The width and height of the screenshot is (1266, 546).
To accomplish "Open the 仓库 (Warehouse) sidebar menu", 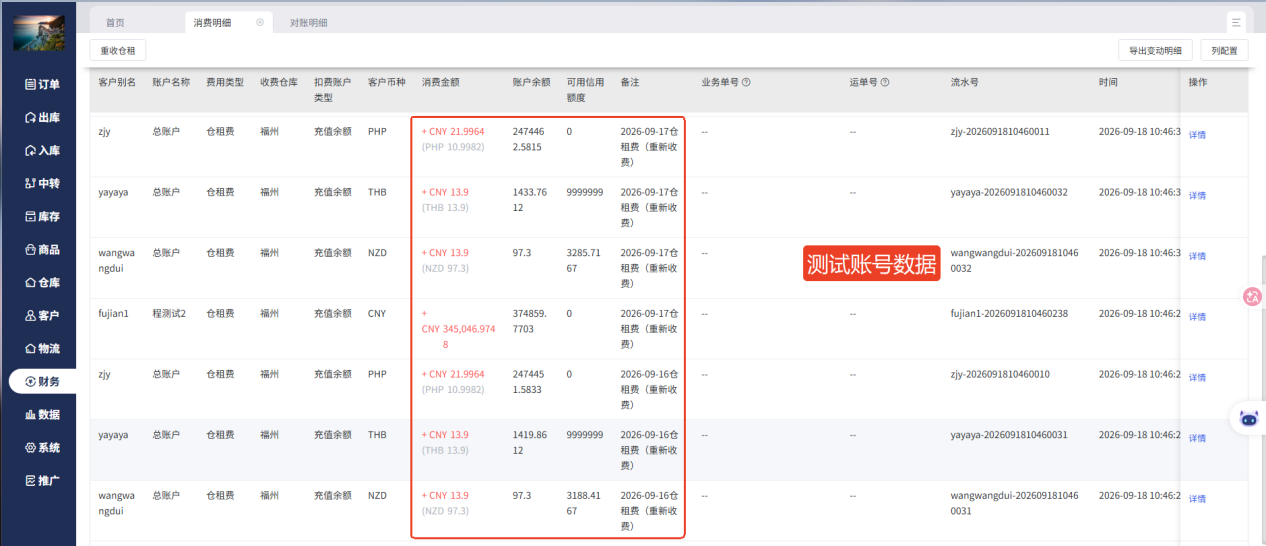I will pos(42,283).
